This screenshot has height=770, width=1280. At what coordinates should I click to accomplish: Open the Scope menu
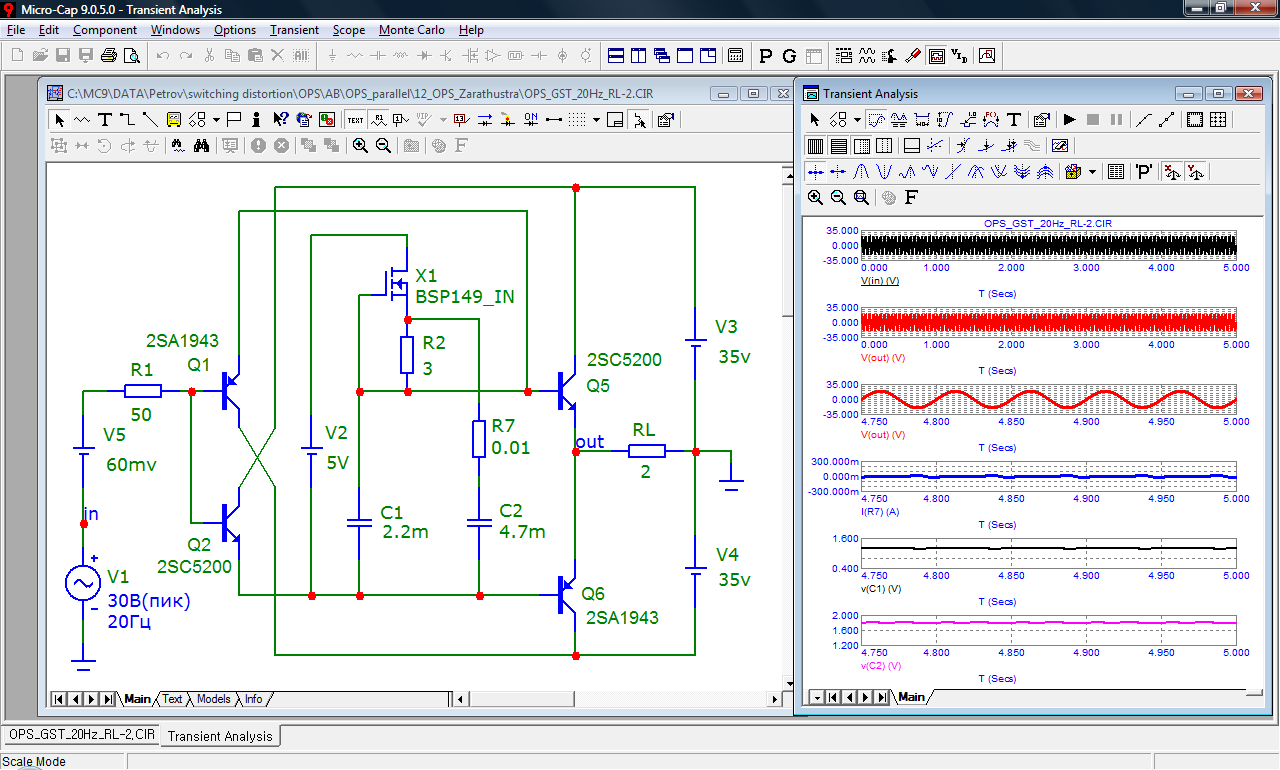pos(349,30)
